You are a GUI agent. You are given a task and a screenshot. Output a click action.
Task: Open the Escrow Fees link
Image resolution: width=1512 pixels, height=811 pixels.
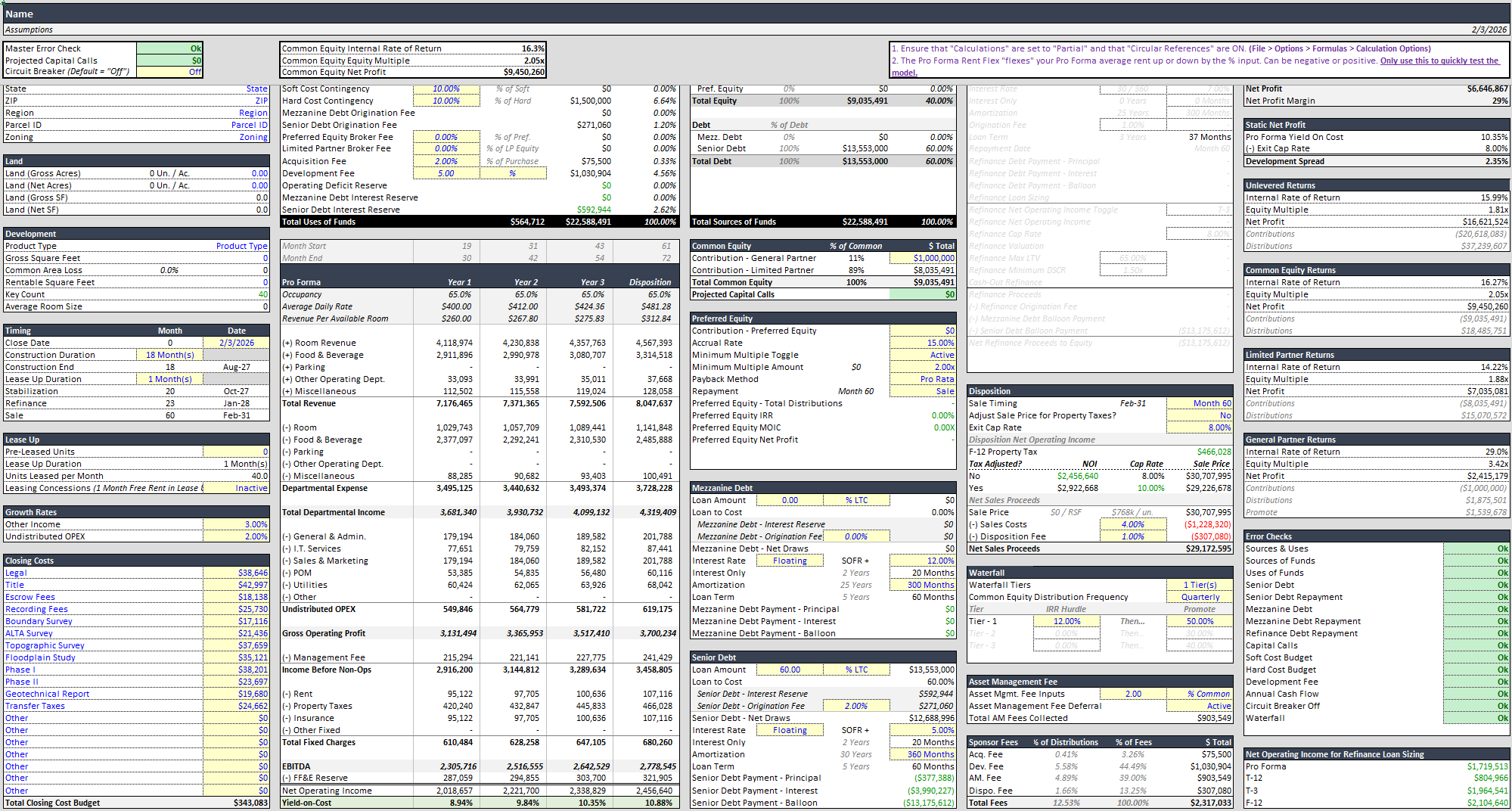[x=30, y=597]
